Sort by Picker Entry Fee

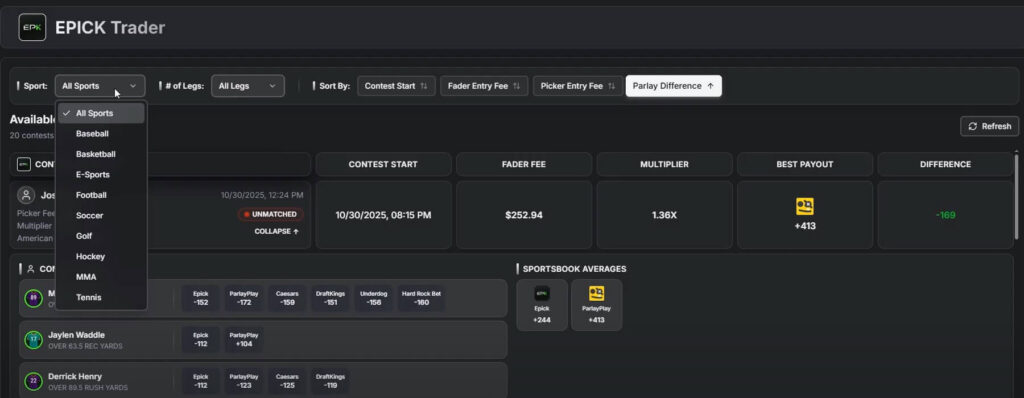[x=577, y=86]
